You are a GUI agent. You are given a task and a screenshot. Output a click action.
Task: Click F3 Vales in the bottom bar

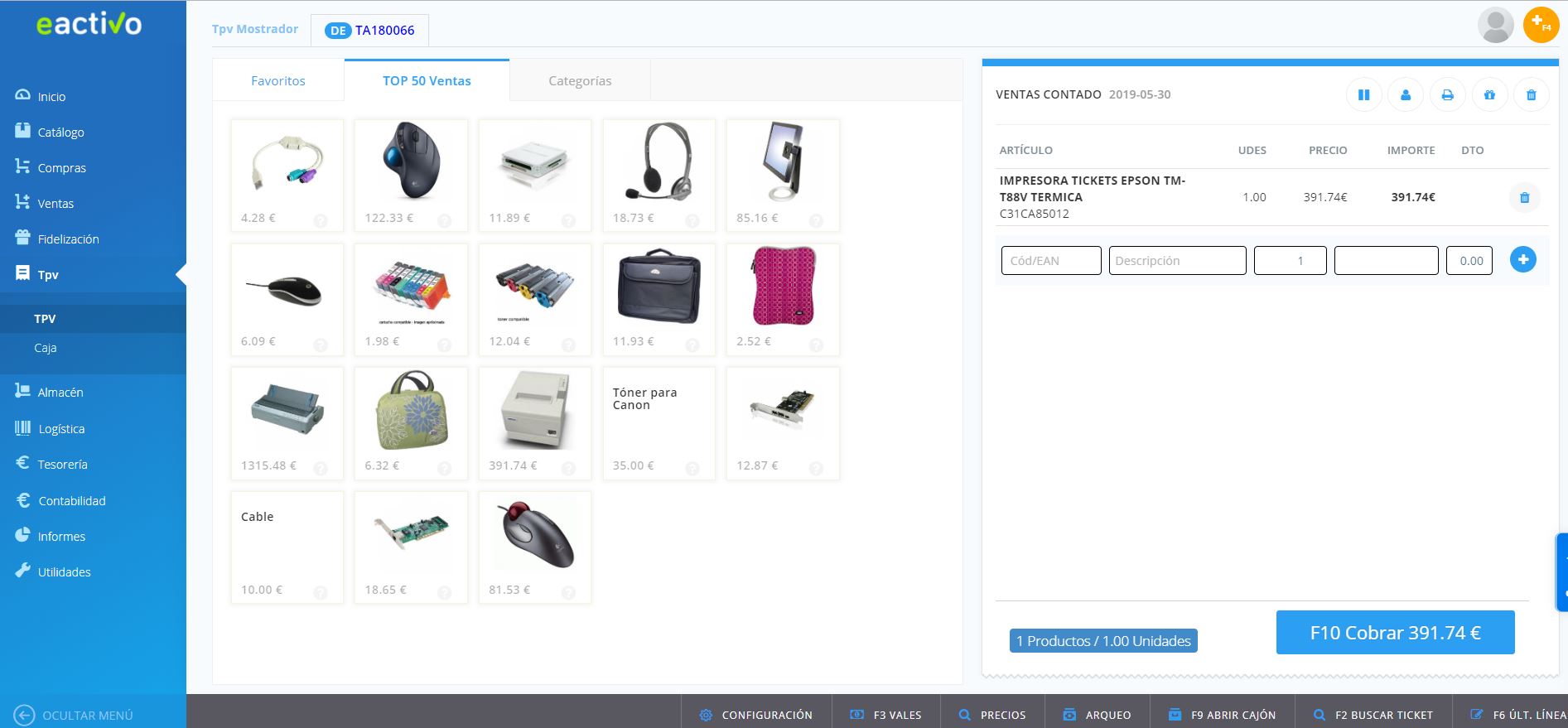(886, 715)
